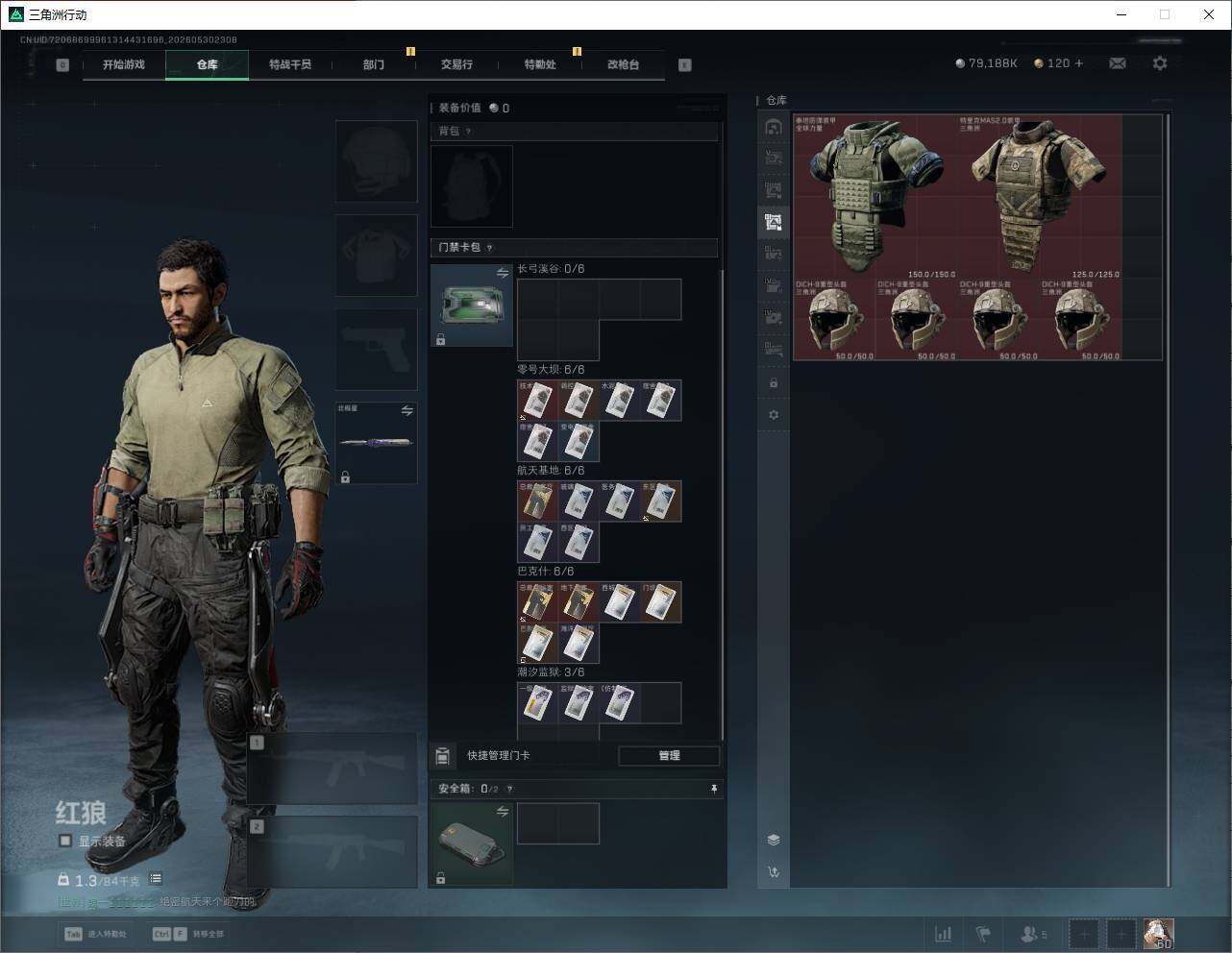This screenshot has width=1232, height=953.
Task: Open the 特战干员 tab
Action: point(290,64)
